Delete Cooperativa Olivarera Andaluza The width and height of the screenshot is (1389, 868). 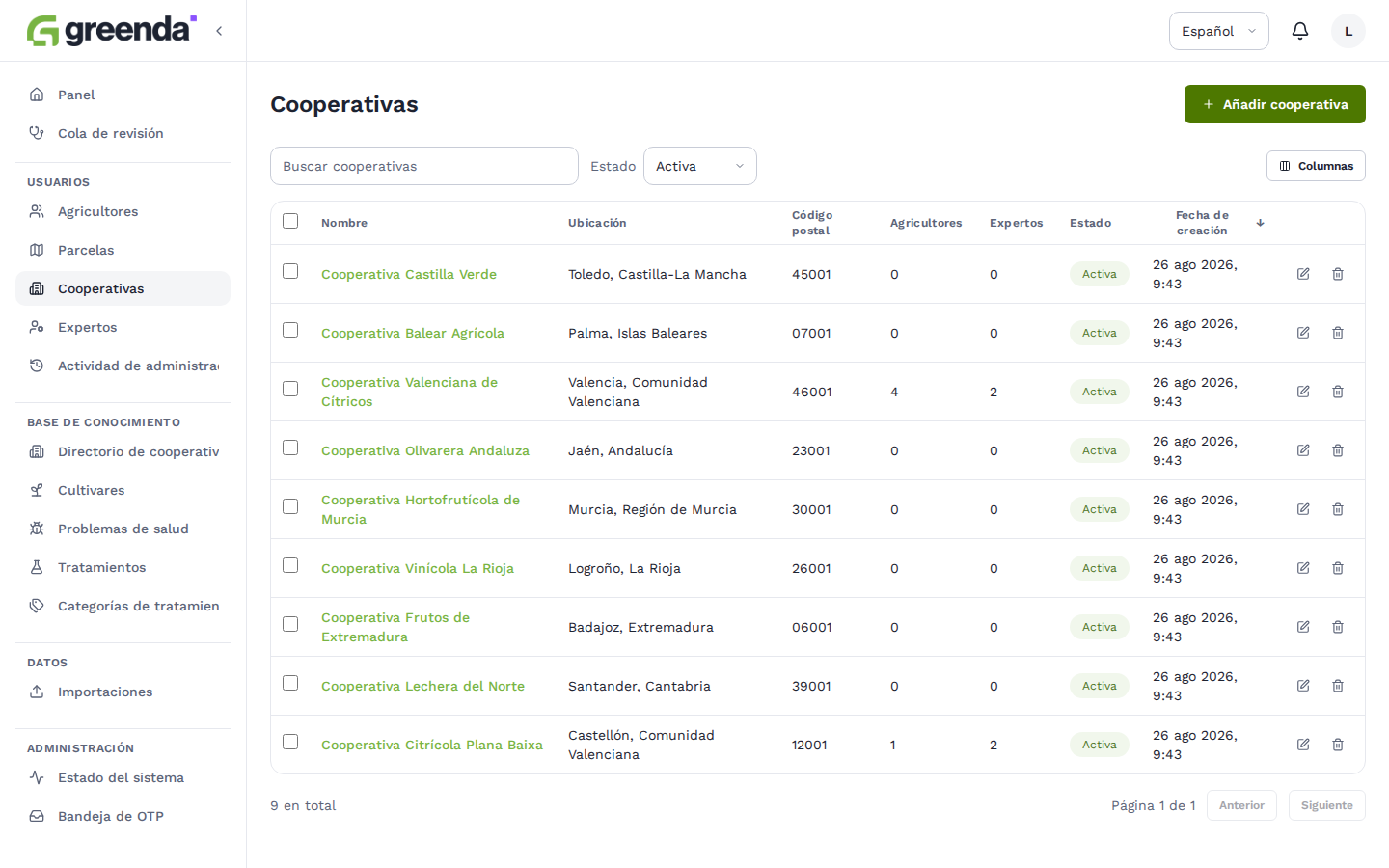1338,450
